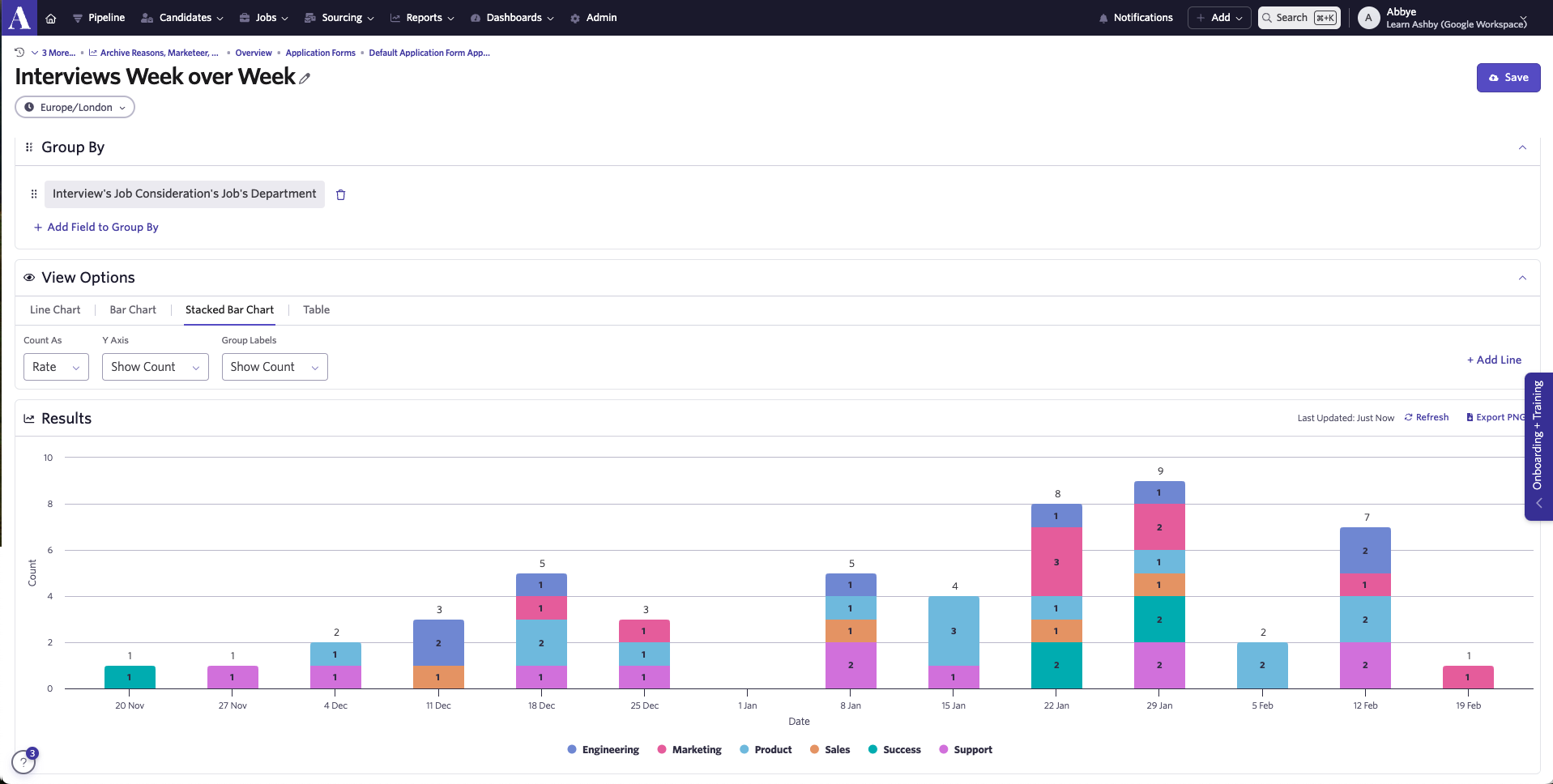The height and width of the screenshot is (784, 1553).
Task: Open the Candidates menu
Action: [x=181, y=18]
